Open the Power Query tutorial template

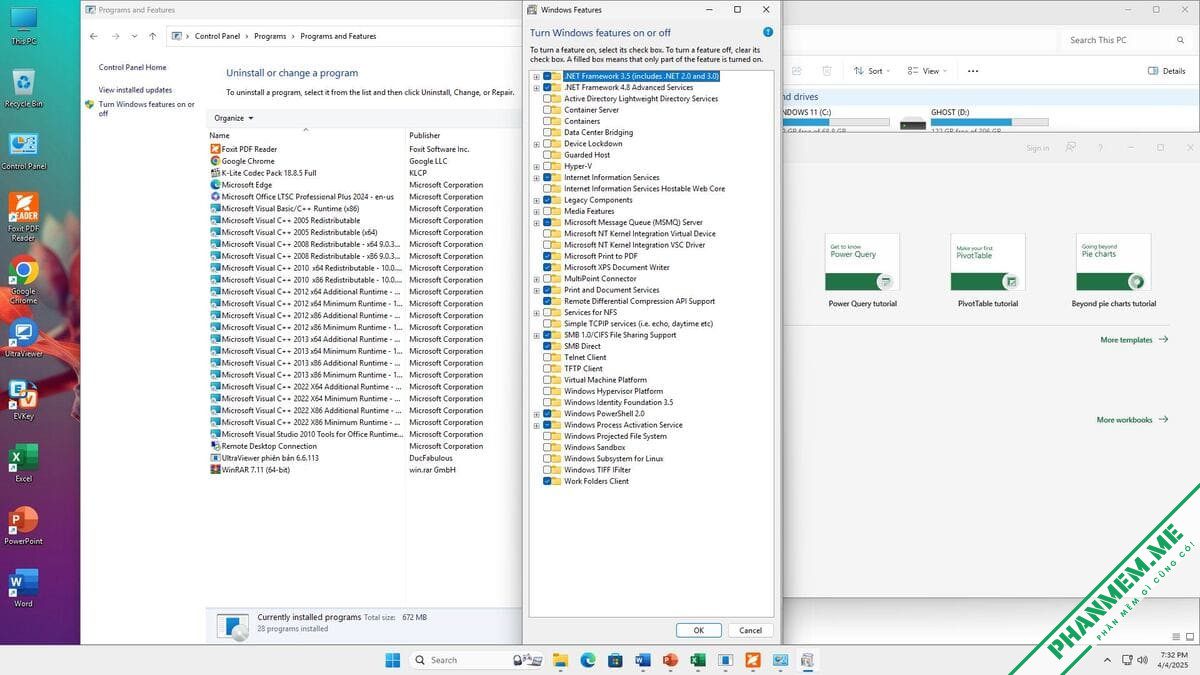(x=862, y=271)
